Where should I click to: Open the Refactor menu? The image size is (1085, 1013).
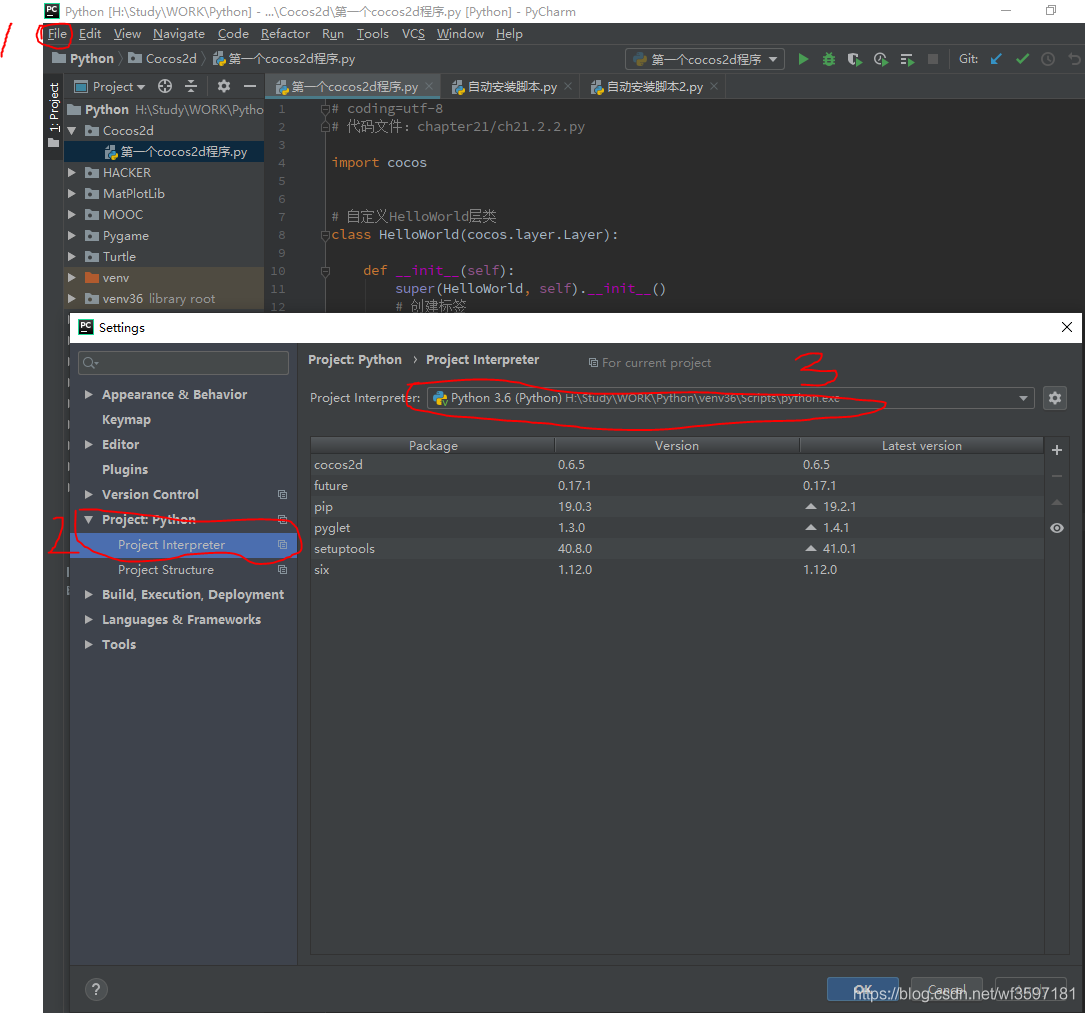tap(285, 34)
